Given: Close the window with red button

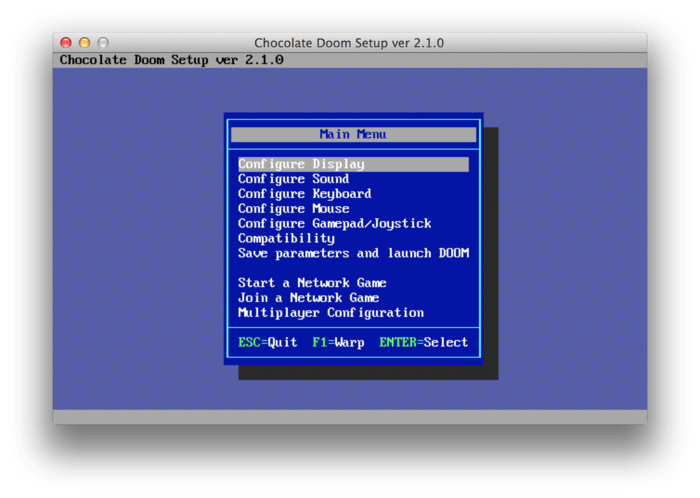Looking at the screenshot, I should point(66,42).
